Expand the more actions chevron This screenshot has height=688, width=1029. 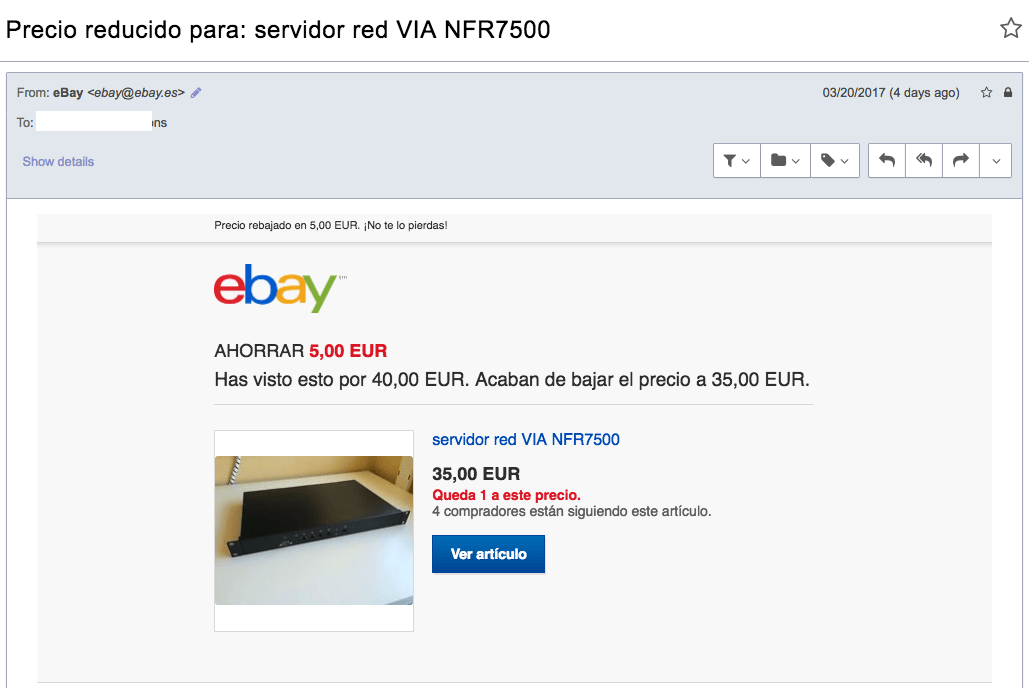(x=996, y=160)
